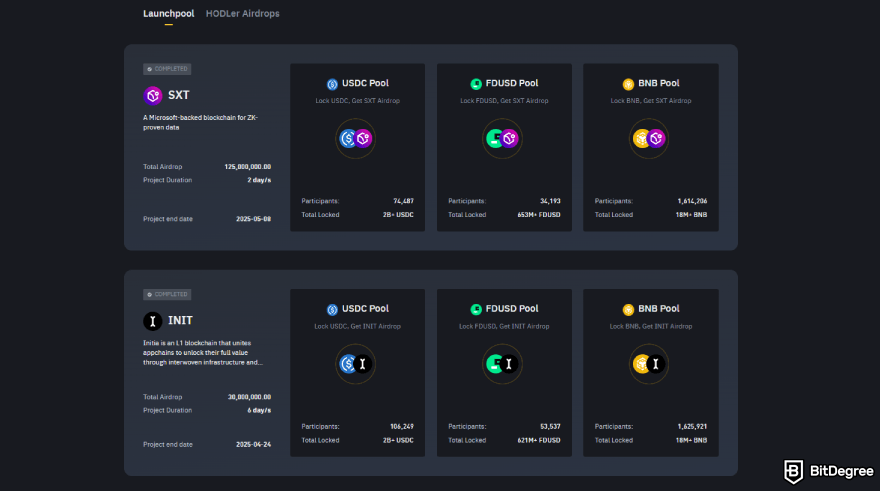Click the FDUSD coin icon in SXT FDUSD Pool header
The width and height of the screenshot is (880, 491).
(x=477, y=84)
